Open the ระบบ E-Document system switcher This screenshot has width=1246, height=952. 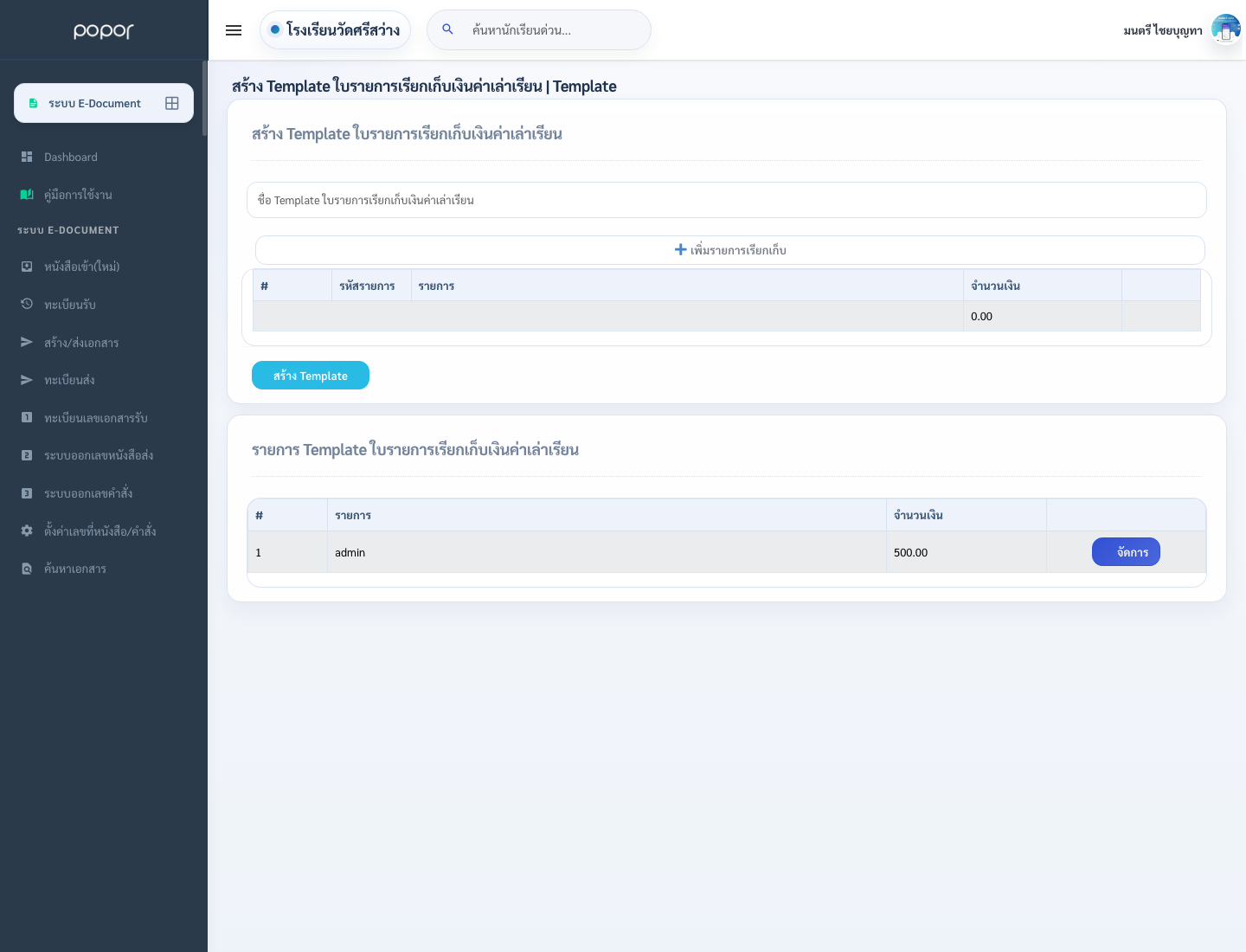[104, 103]
